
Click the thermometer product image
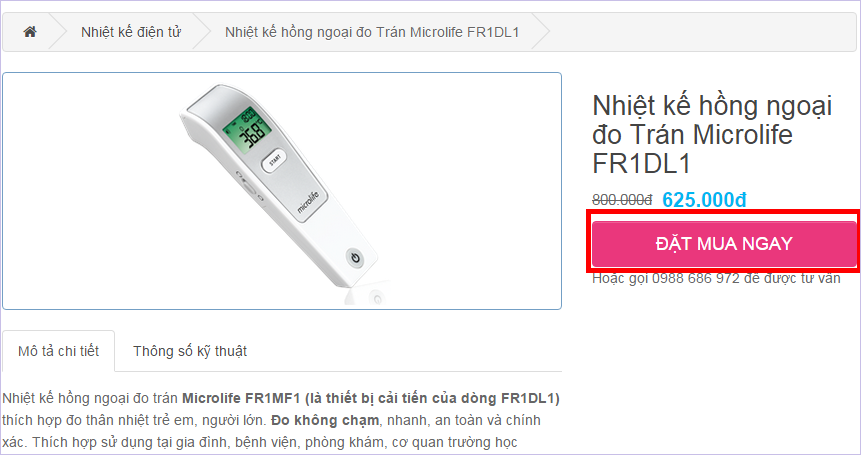(282, 190)
